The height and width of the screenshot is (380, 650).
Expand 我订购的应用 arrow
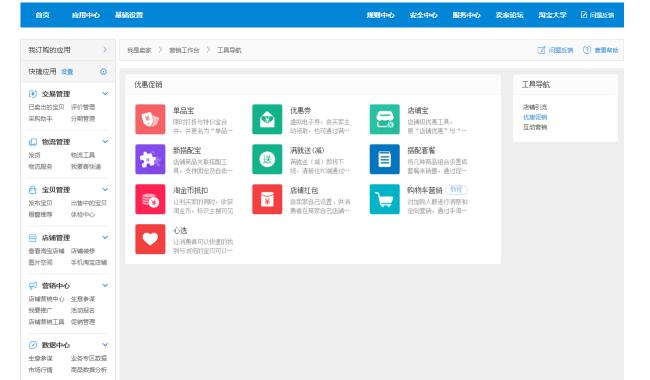[105, 50]
